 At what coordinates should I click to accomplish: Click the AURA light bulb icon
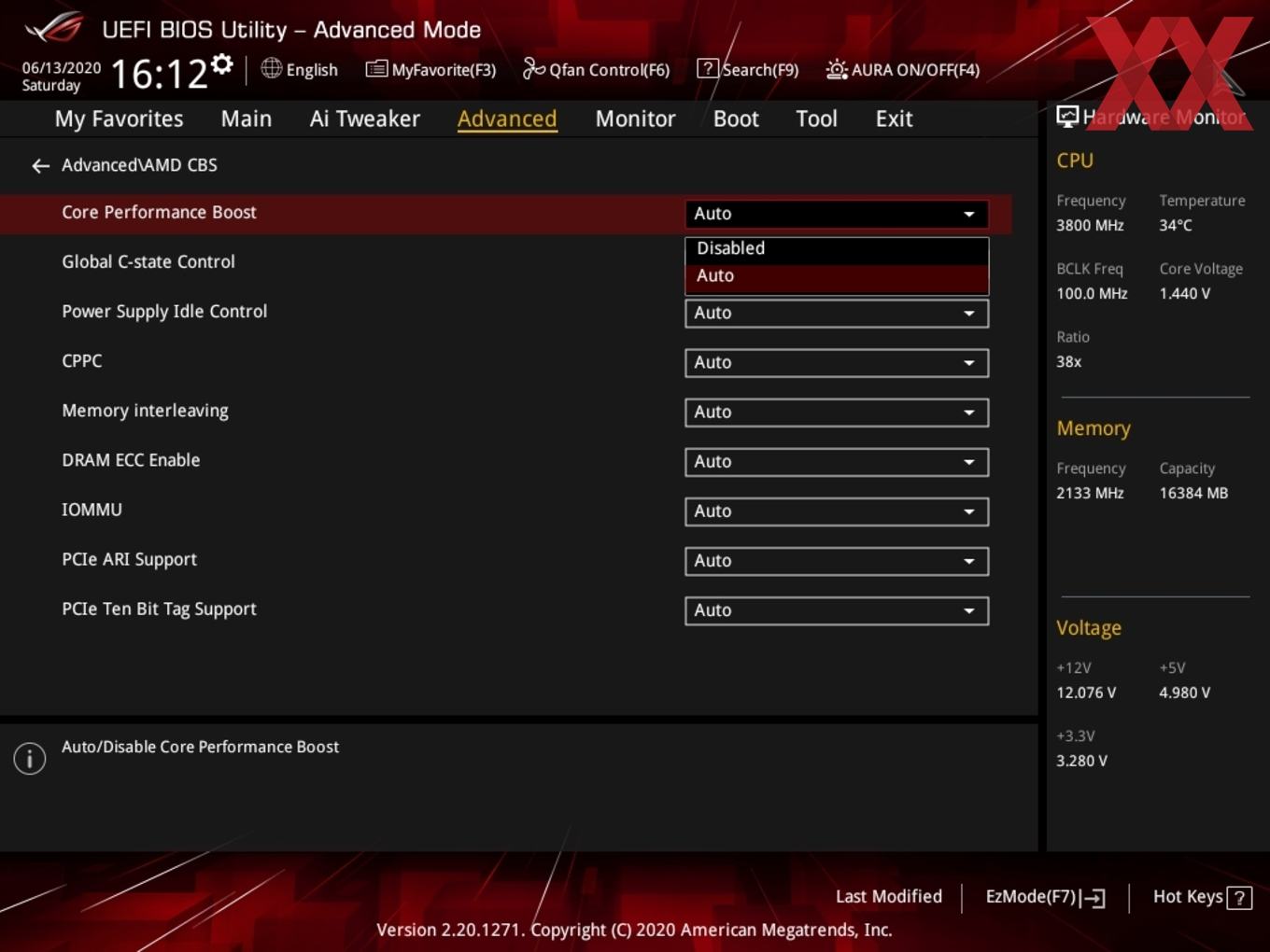pyautogui.click(x=837, y=69)
